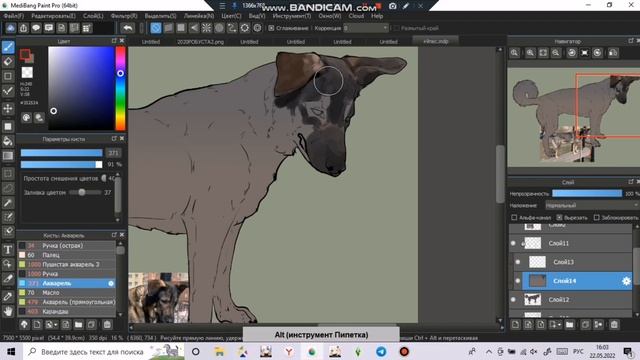This screenshot has width=640, height=360.
Task: Adjust the brush size slider
Action: pyautogui.click(x=61, y=153)
